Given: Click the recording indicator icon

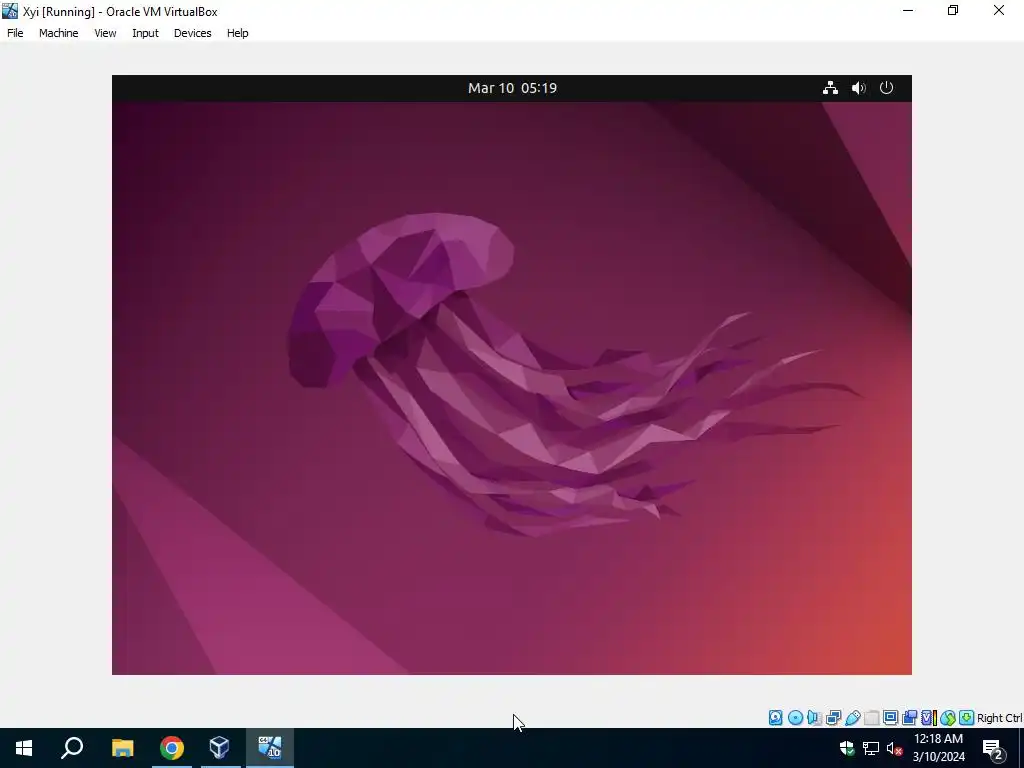Looking at the screenshot, I should coord(909,718).
